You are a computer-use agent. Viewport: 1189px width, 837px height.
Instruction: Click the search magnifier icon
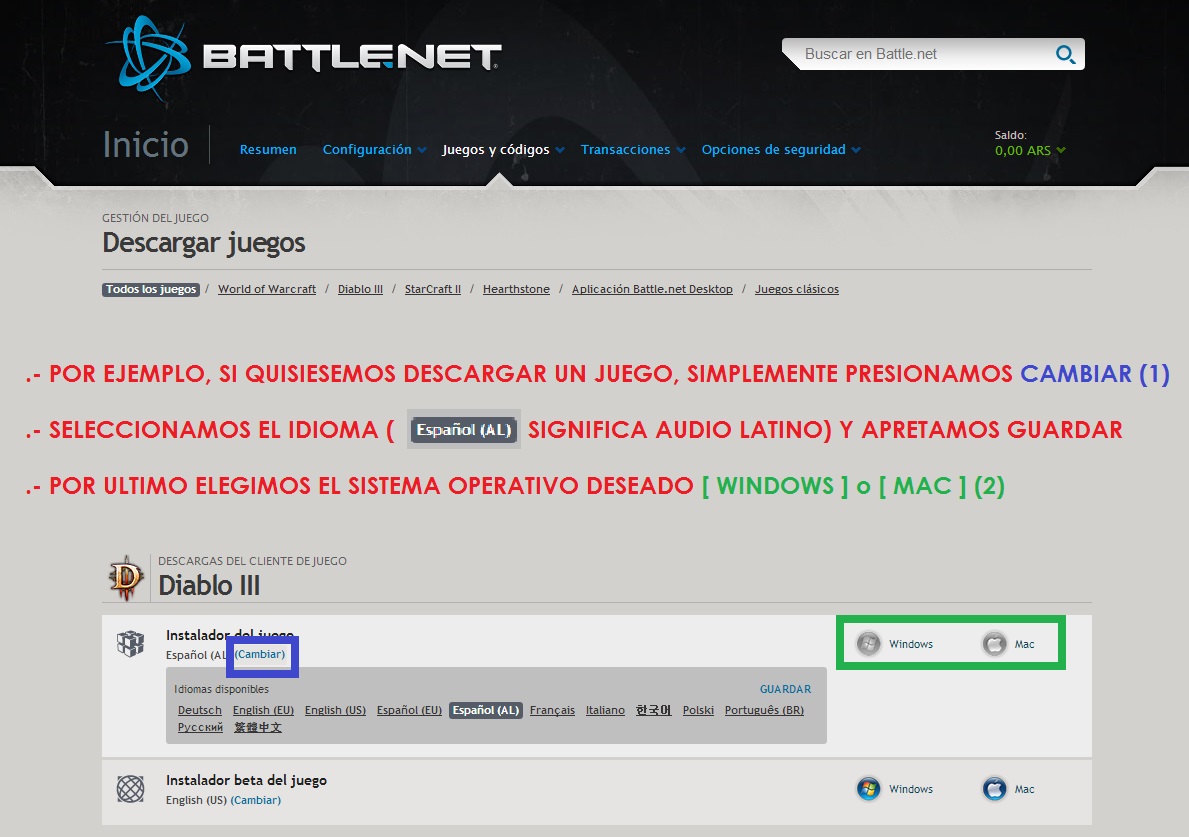tap(1065, 55)
